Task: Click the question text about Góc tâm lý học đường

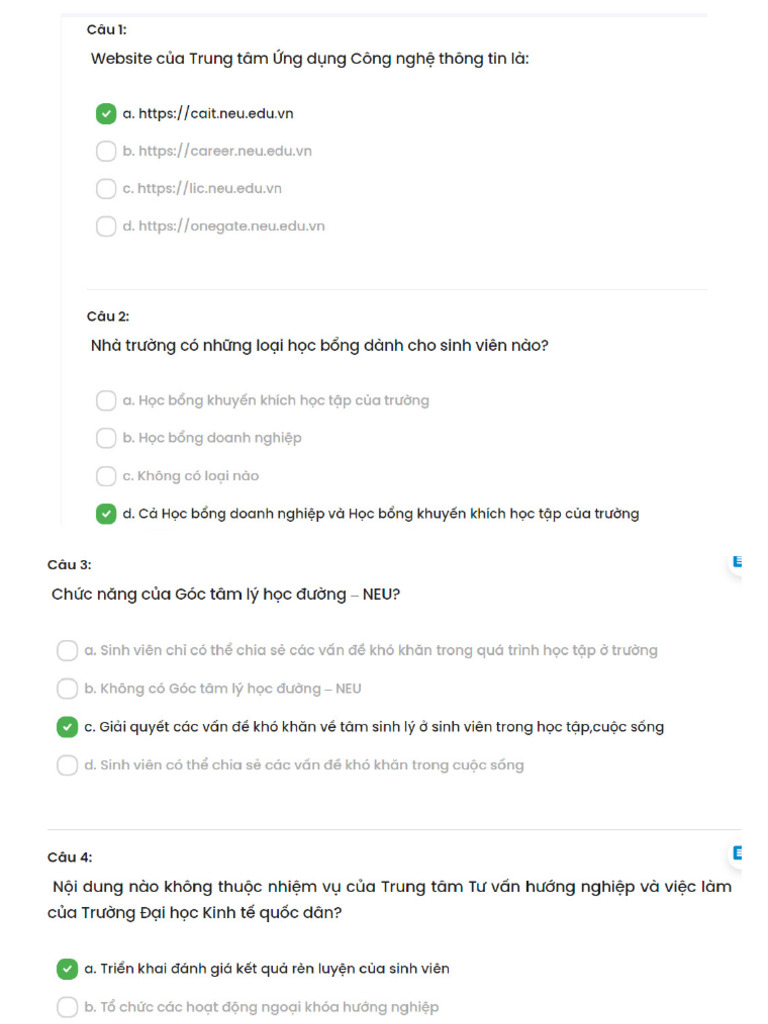Action: [226, 594]
